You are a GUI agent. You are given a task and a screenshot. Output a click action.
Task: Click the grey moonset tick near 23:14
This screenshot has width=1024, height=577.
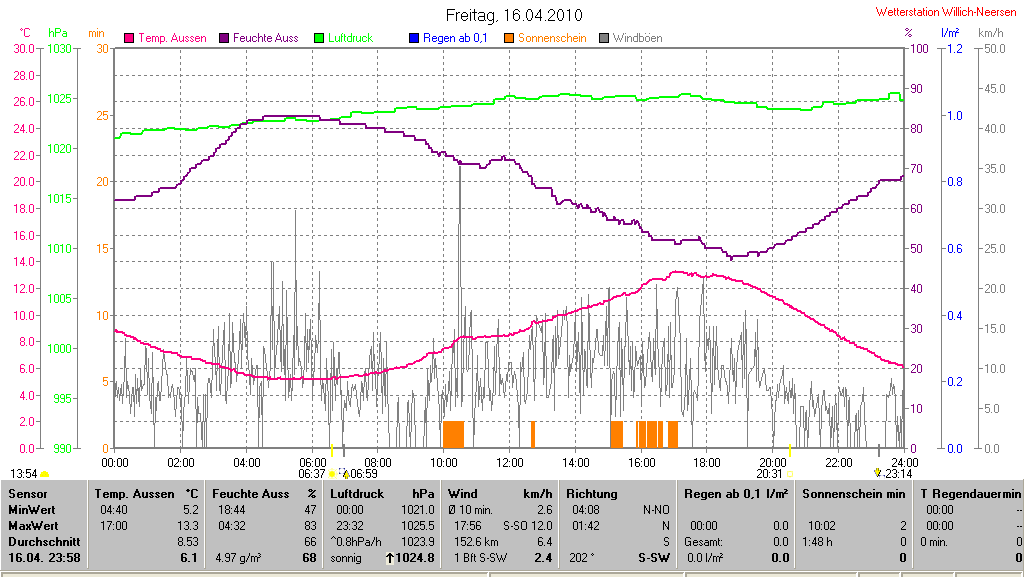point(878,450)
